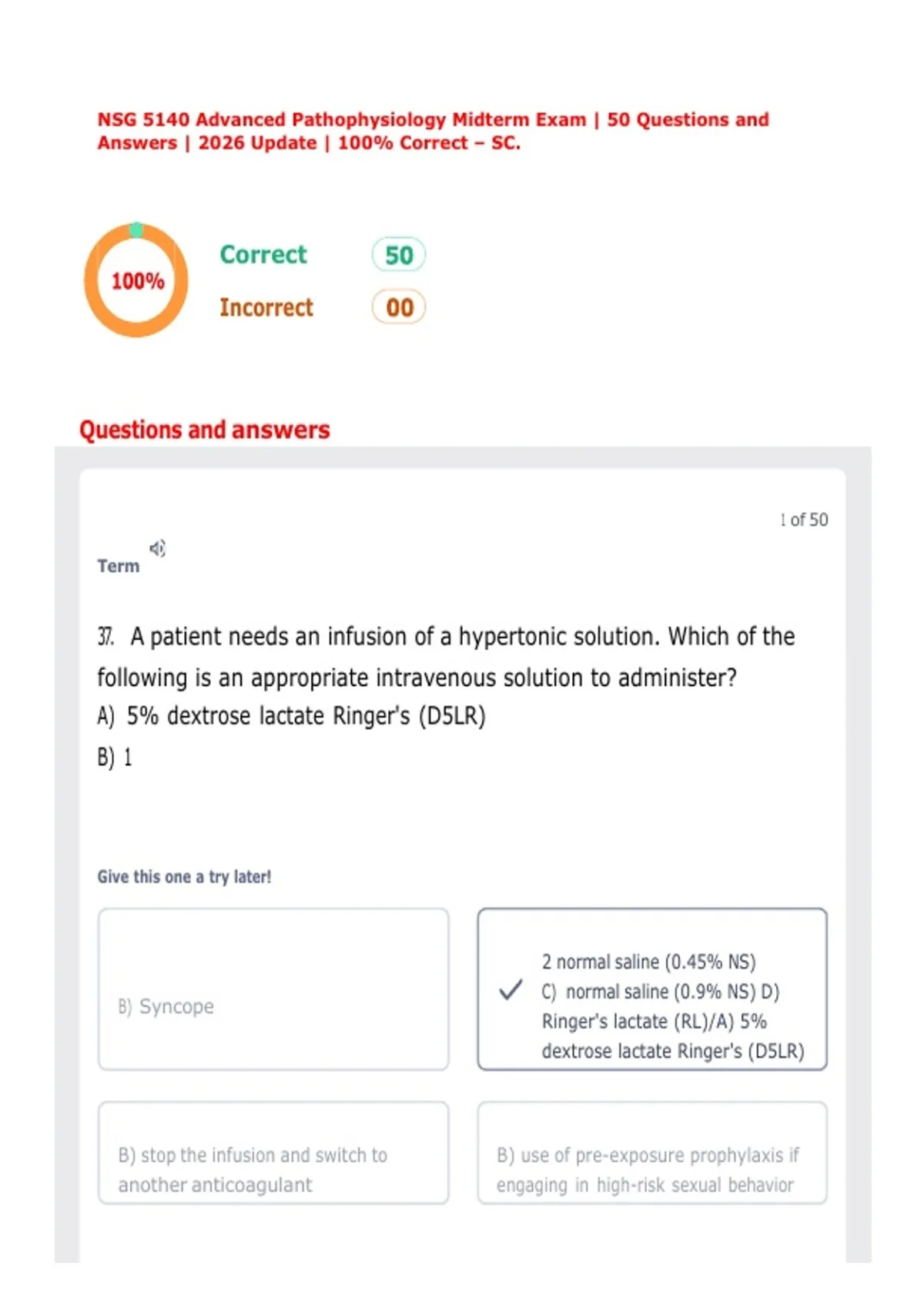Click option 'A) 5% dextrose lactate Ringer's'
Screen dimensions: 924x1309
(291, 716)
